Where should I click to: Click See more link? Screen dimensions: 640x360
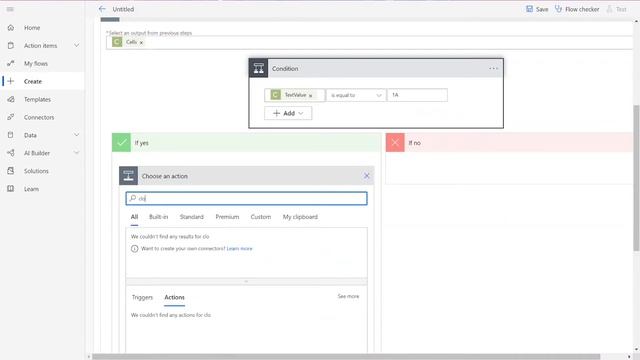point(348,296)
